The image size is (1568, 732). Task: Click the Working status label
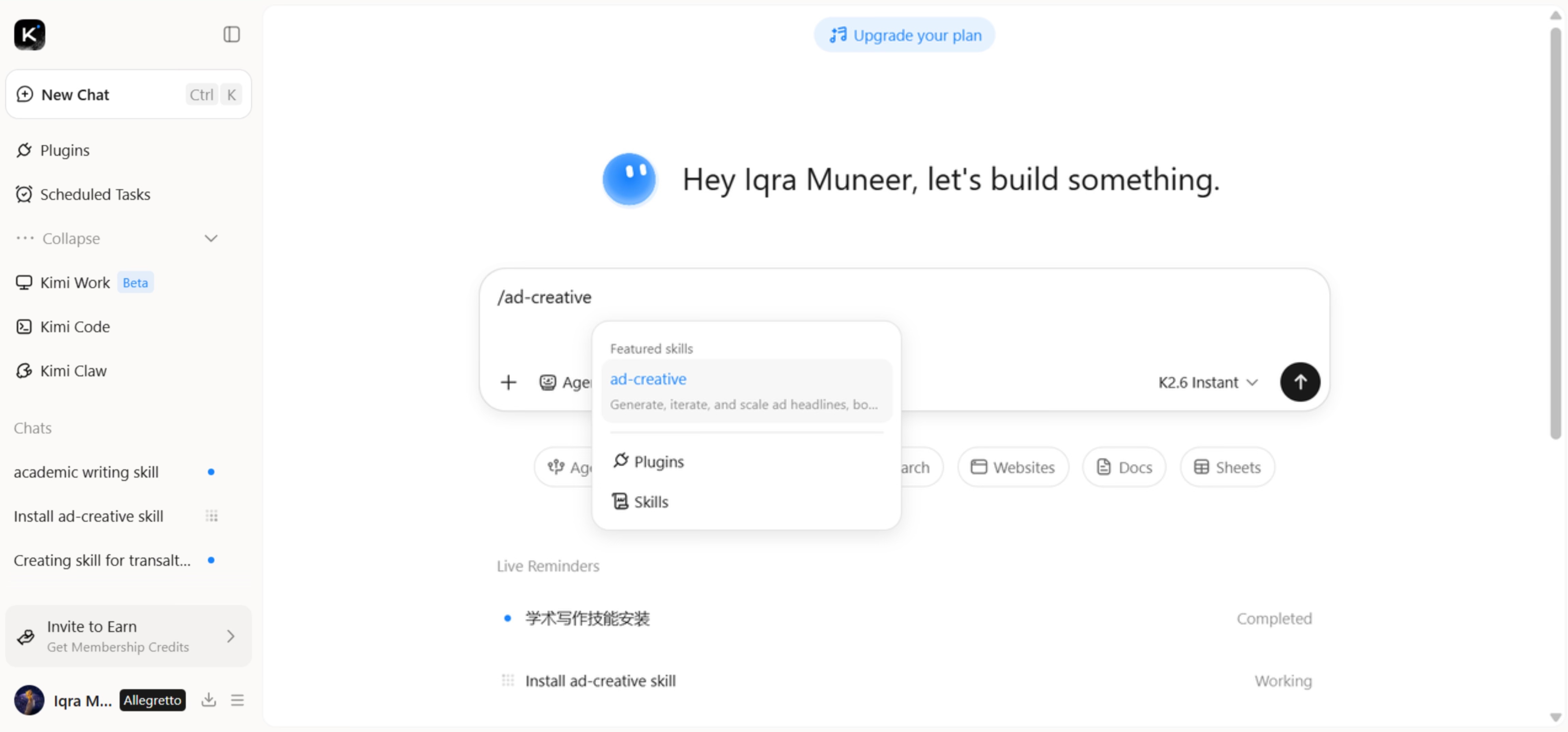click(x=1283, y=680)
